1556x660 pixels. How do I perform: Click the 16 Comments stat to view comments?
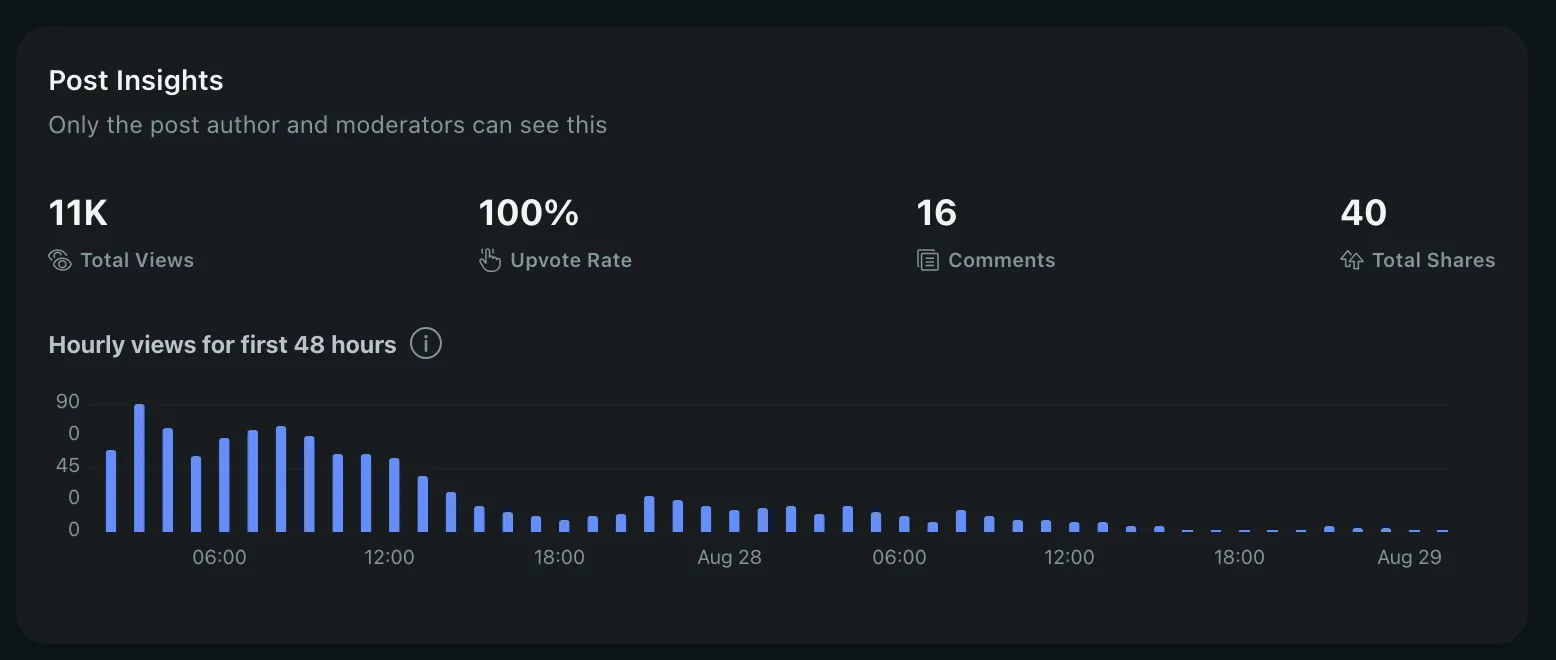(x=936, y=212)
